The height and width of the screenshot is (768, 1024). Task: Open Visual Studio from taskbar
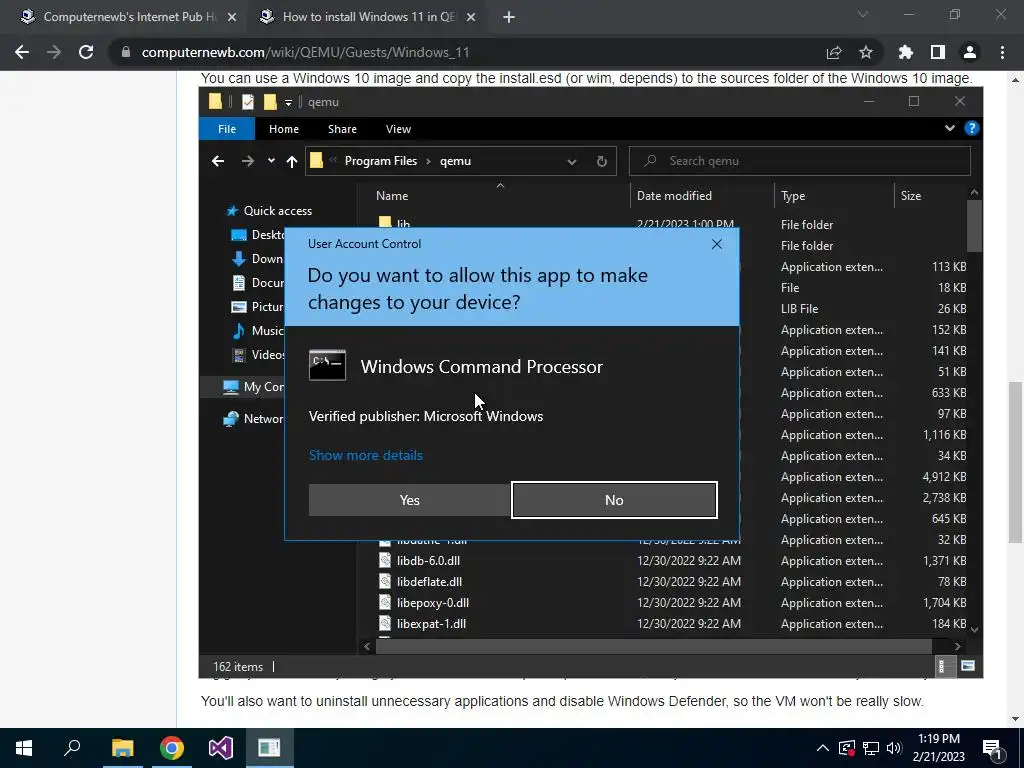pyautogui.click(x=221, y=748)
